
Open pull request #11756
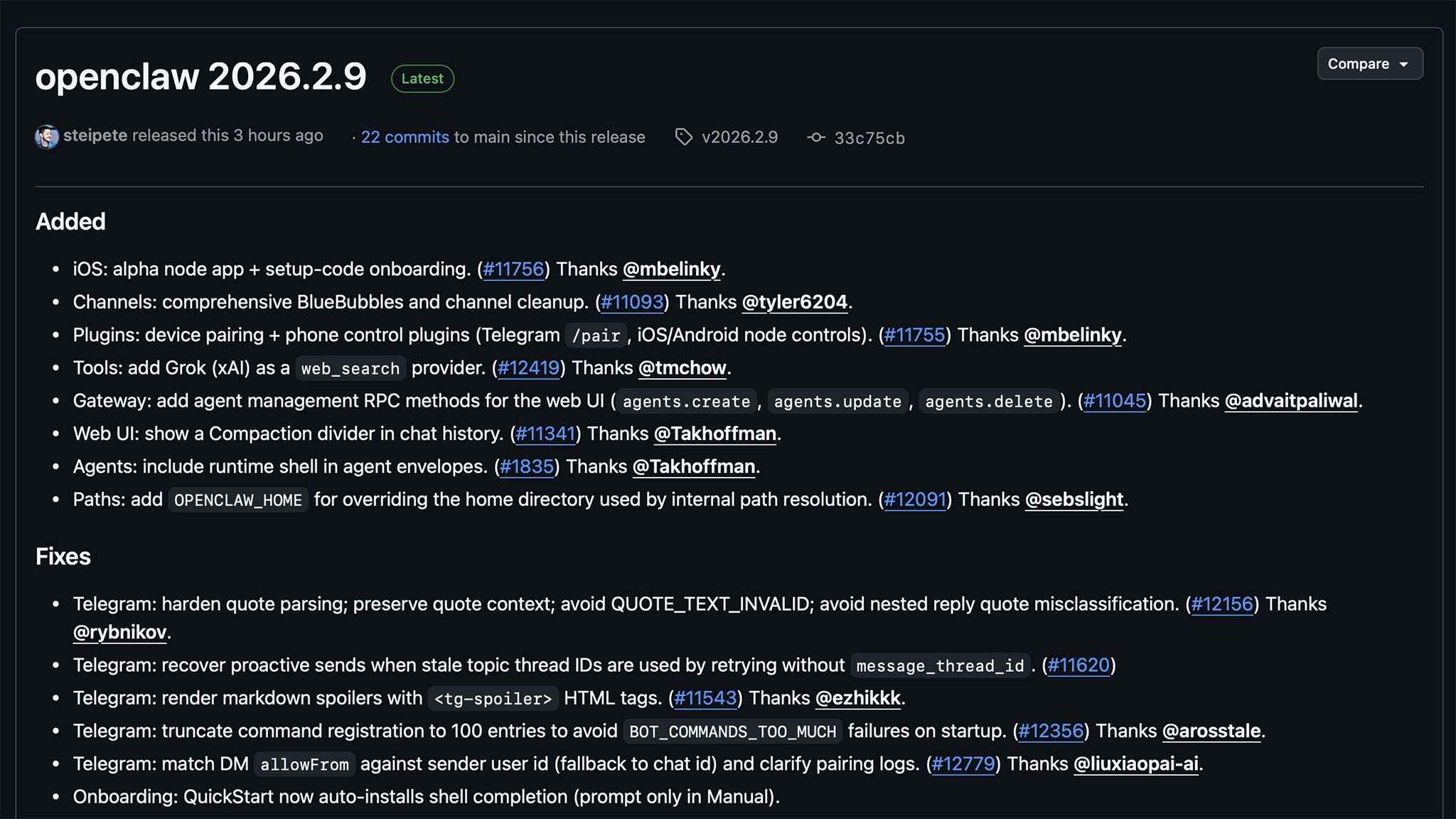(513, 269)
